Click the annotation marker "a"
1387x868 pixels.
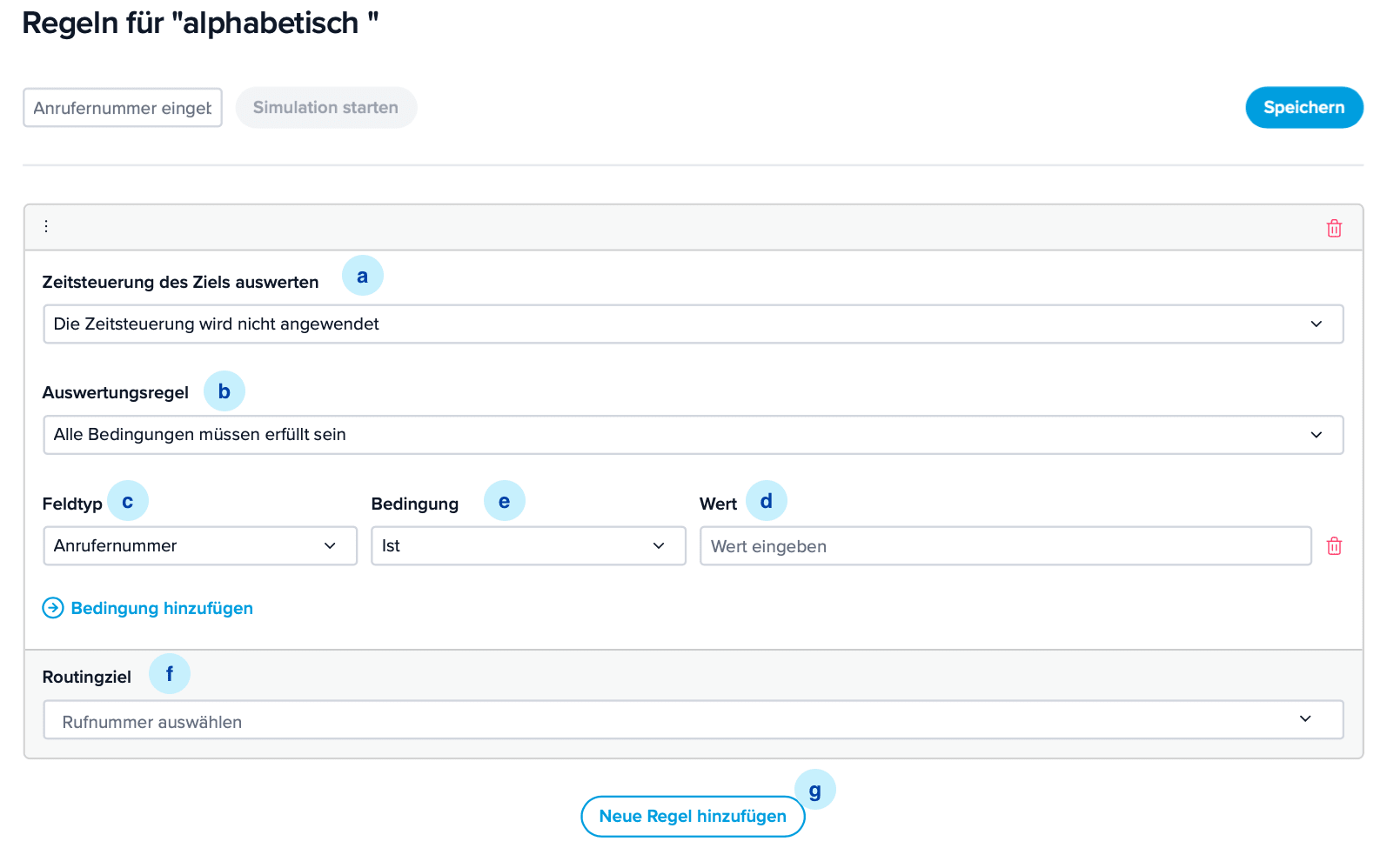(x=362, y=277)
